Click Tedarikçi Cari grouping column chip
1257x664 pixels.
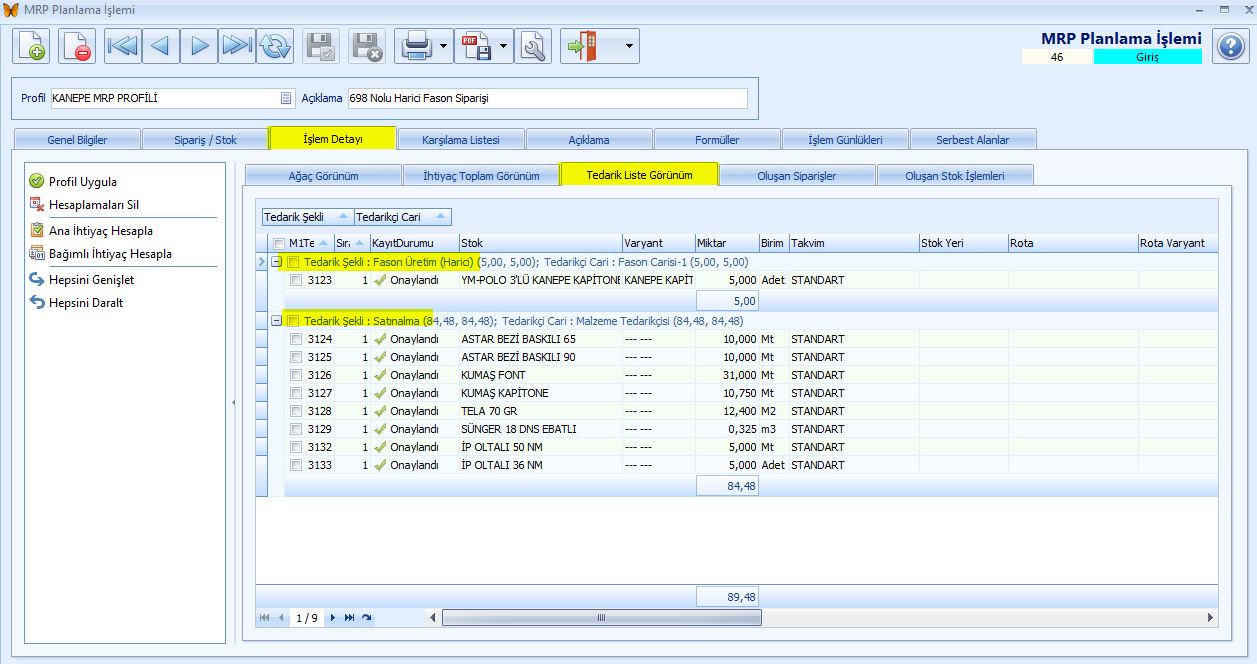(x=403, y=216)
